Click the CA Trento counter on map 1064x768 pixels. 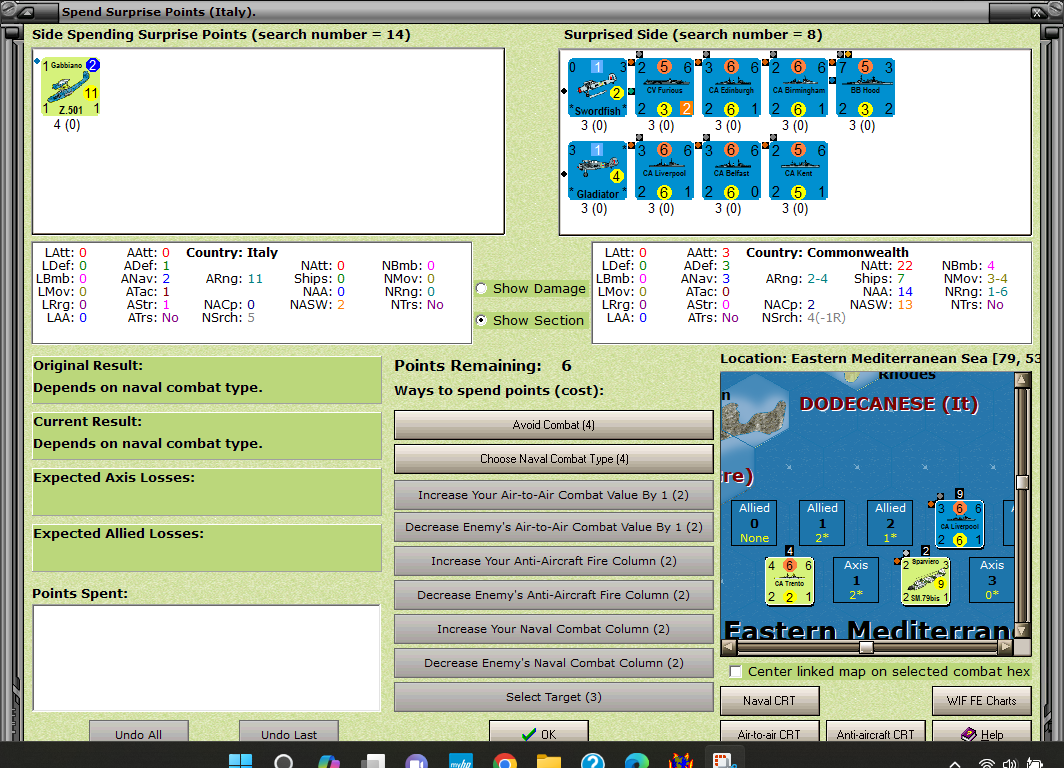tap(789, 581)
